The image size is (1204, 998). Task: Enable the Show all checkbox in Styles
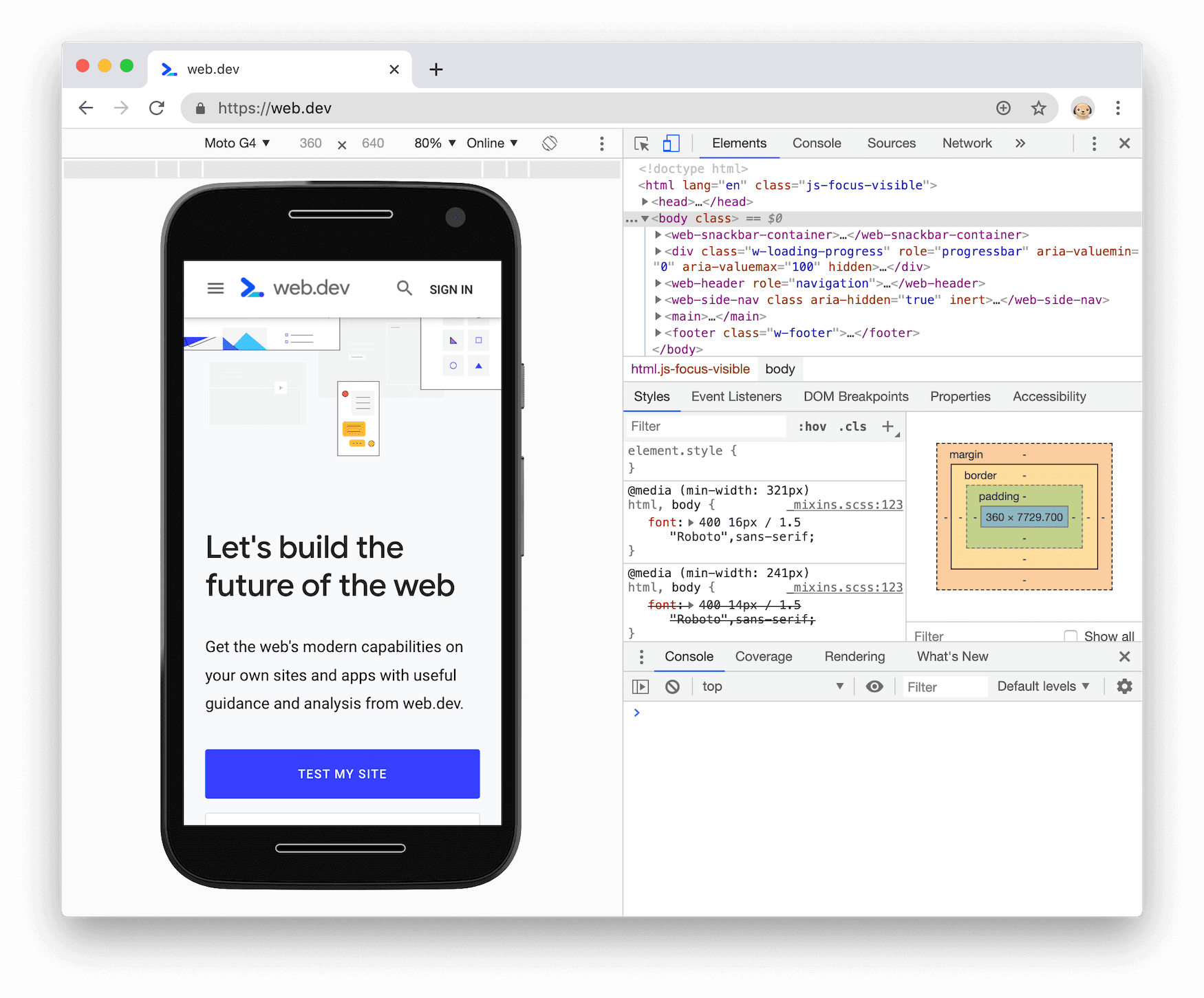(1071, 636)
